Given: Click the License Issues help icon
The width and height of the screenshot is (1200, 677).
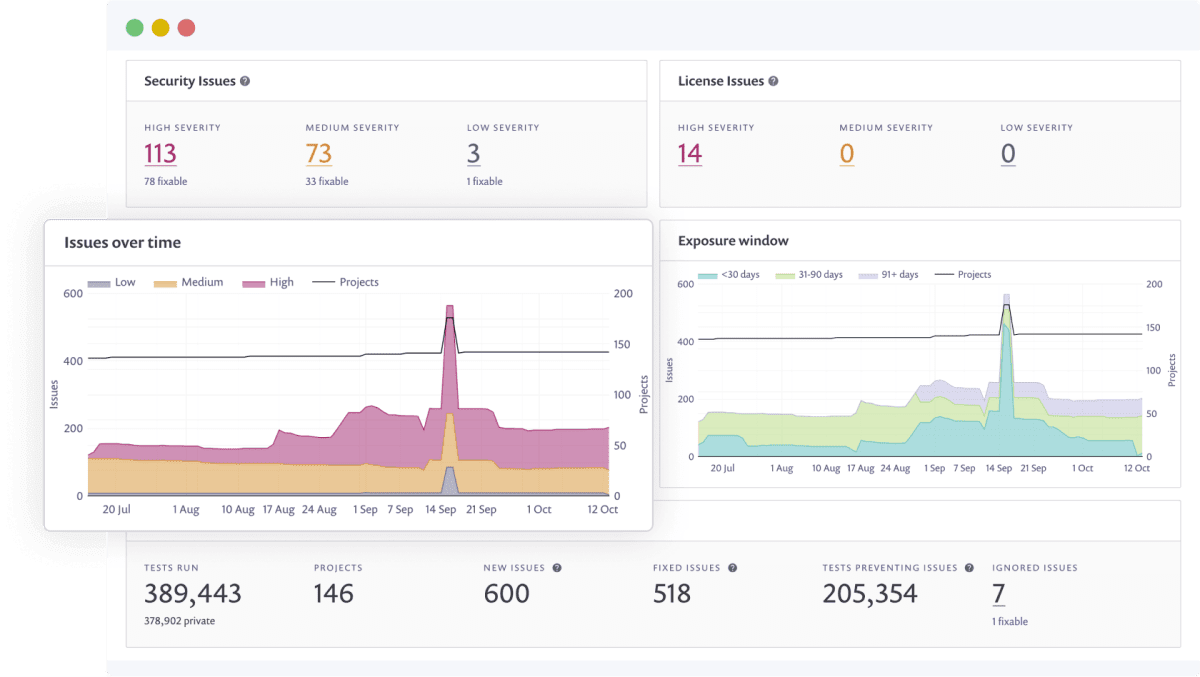Looking at the screenshot, I should [x=773, y=81].
